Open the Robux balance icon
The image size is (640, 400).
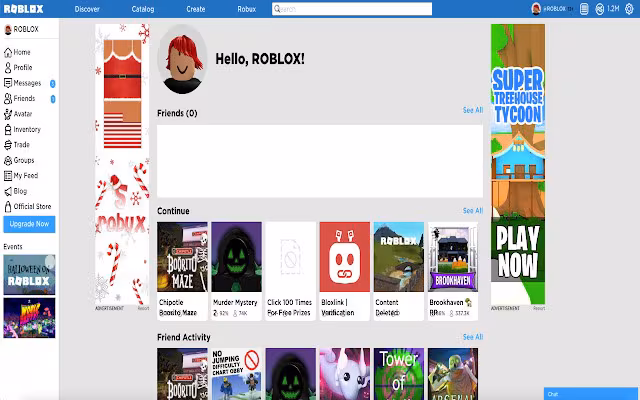pos(599,9)
